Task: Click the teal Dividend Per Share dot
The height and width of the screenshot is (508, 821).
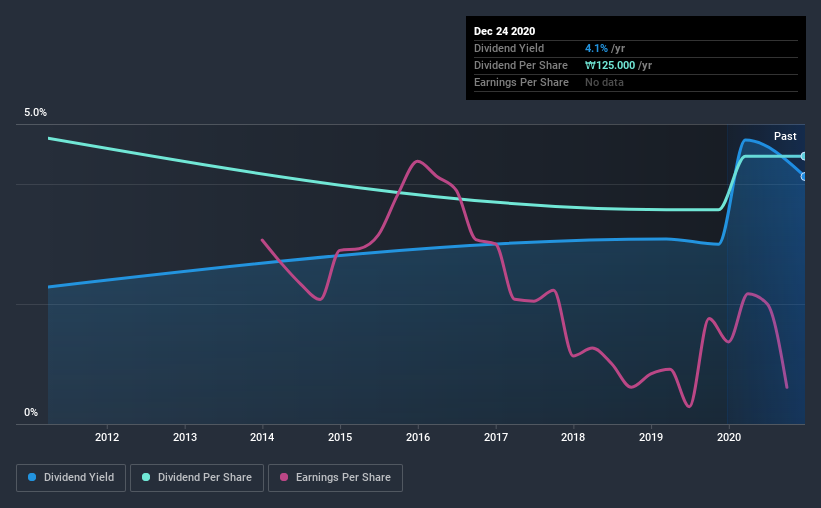Action: [146, 478]
